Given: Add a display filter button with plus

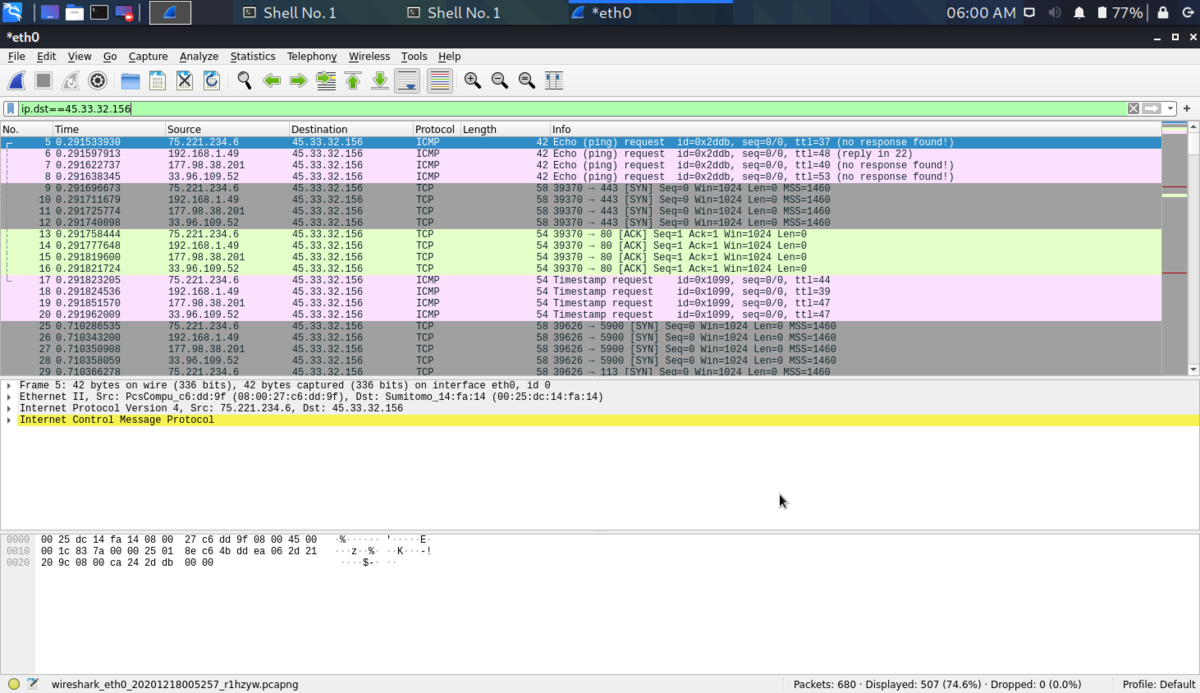Looking at the screenshot, I should click(1187, 108).
